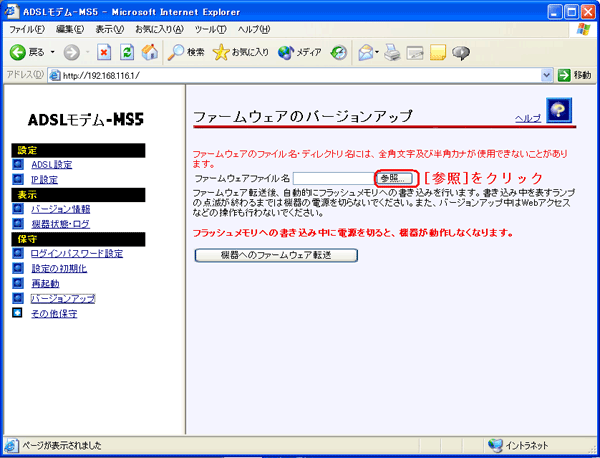
Task: Open the ヘルプ(H) menu
Action: pyautogui.click(x=254, y=29)
